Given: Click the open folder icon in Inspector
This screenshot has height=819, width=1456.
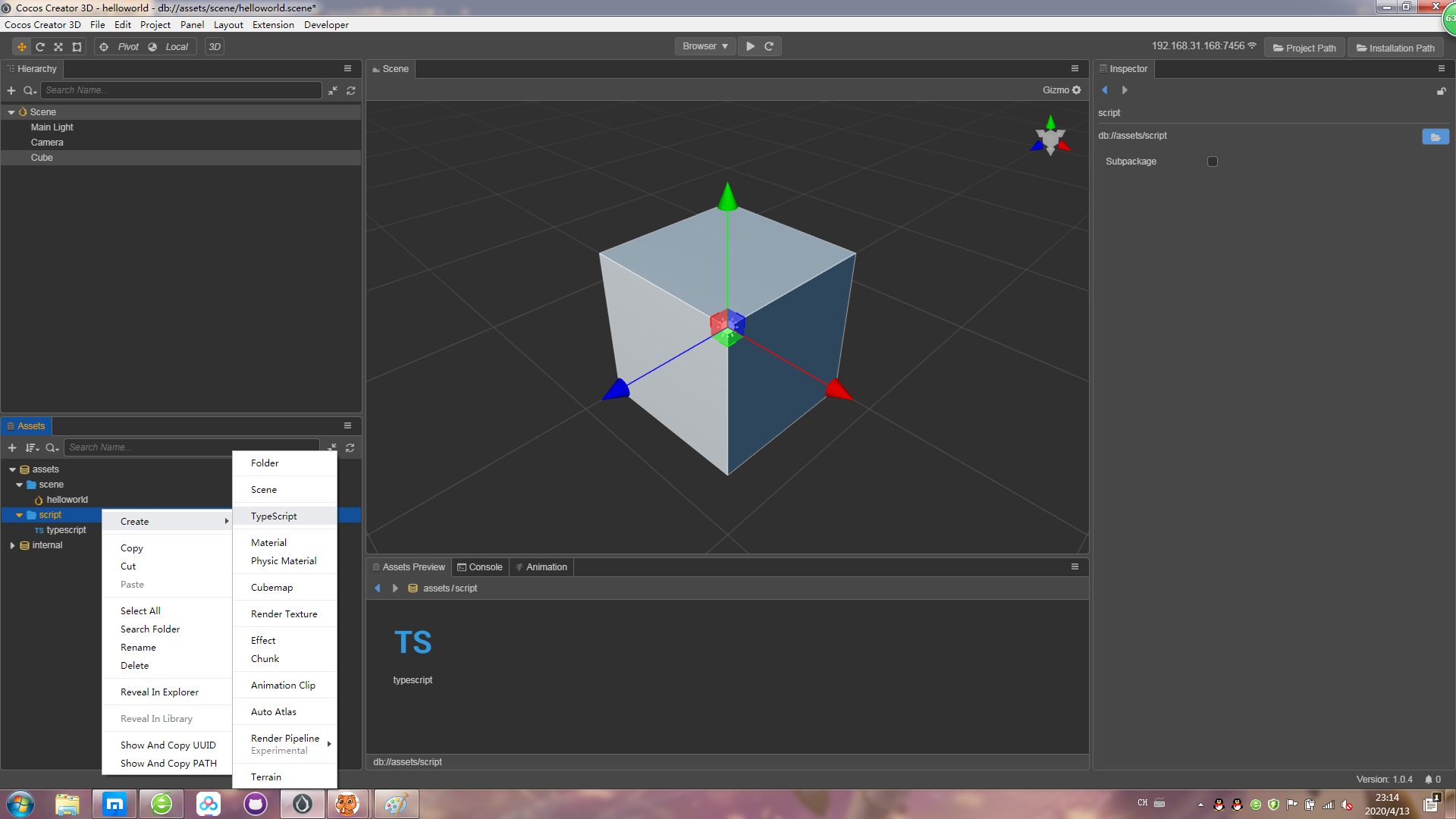Looking at the screenshot, I should (x=1435, y=136).
